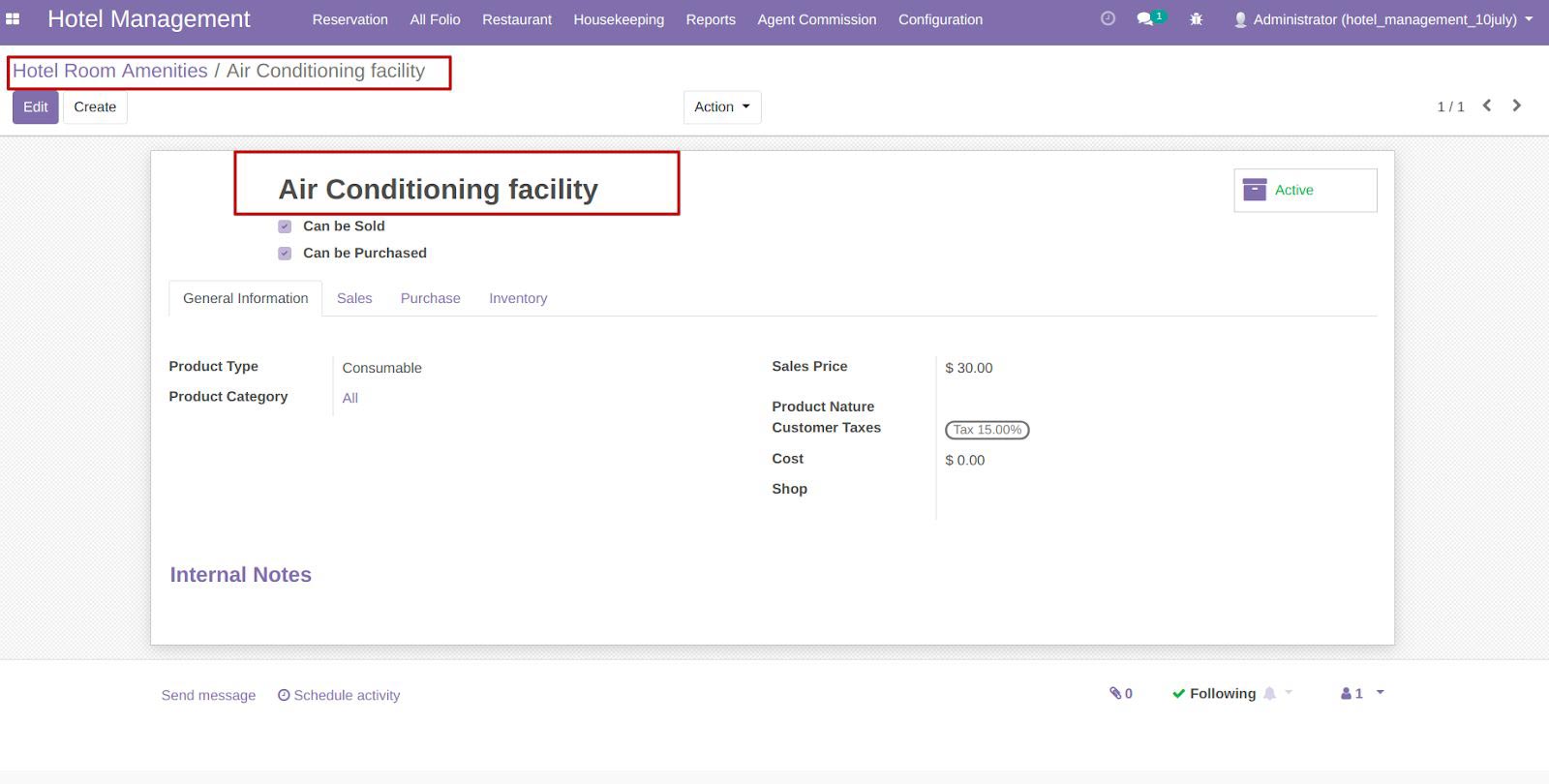
Task: Expand the Administrator user menu
Action: click(1383, 19)
